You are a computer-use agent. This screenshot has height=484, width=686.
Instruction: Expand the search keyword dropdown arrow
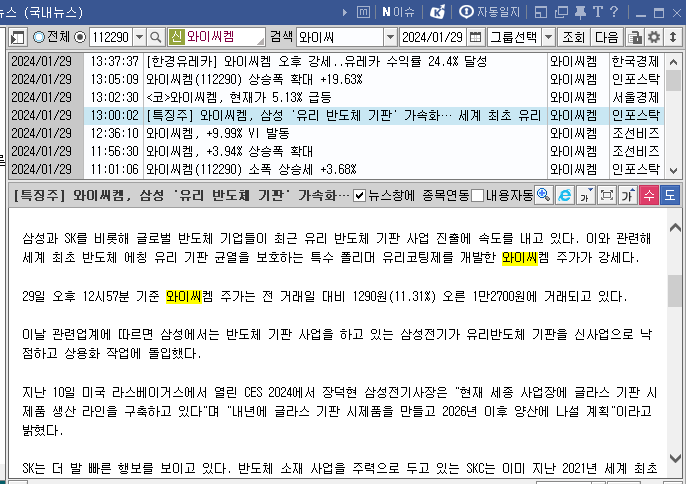pos(390,37)
